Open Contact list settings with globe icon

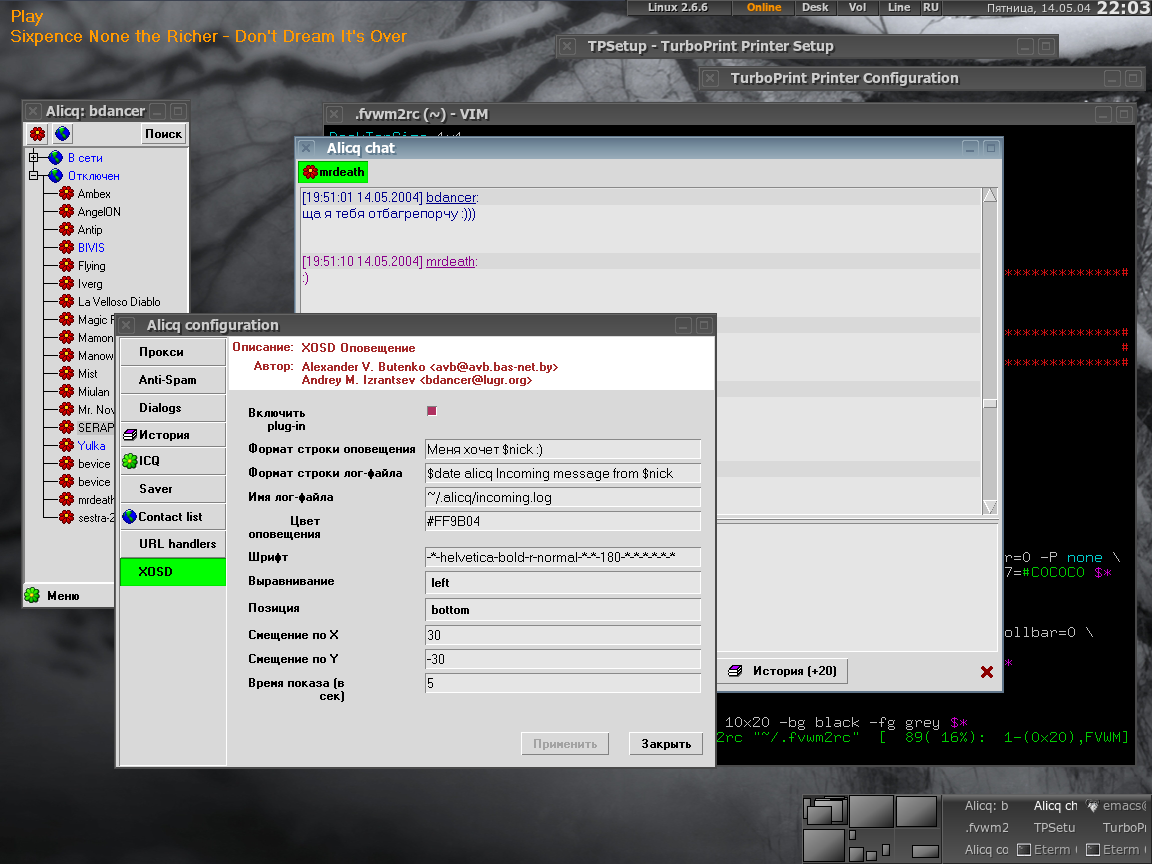[172, 517]
